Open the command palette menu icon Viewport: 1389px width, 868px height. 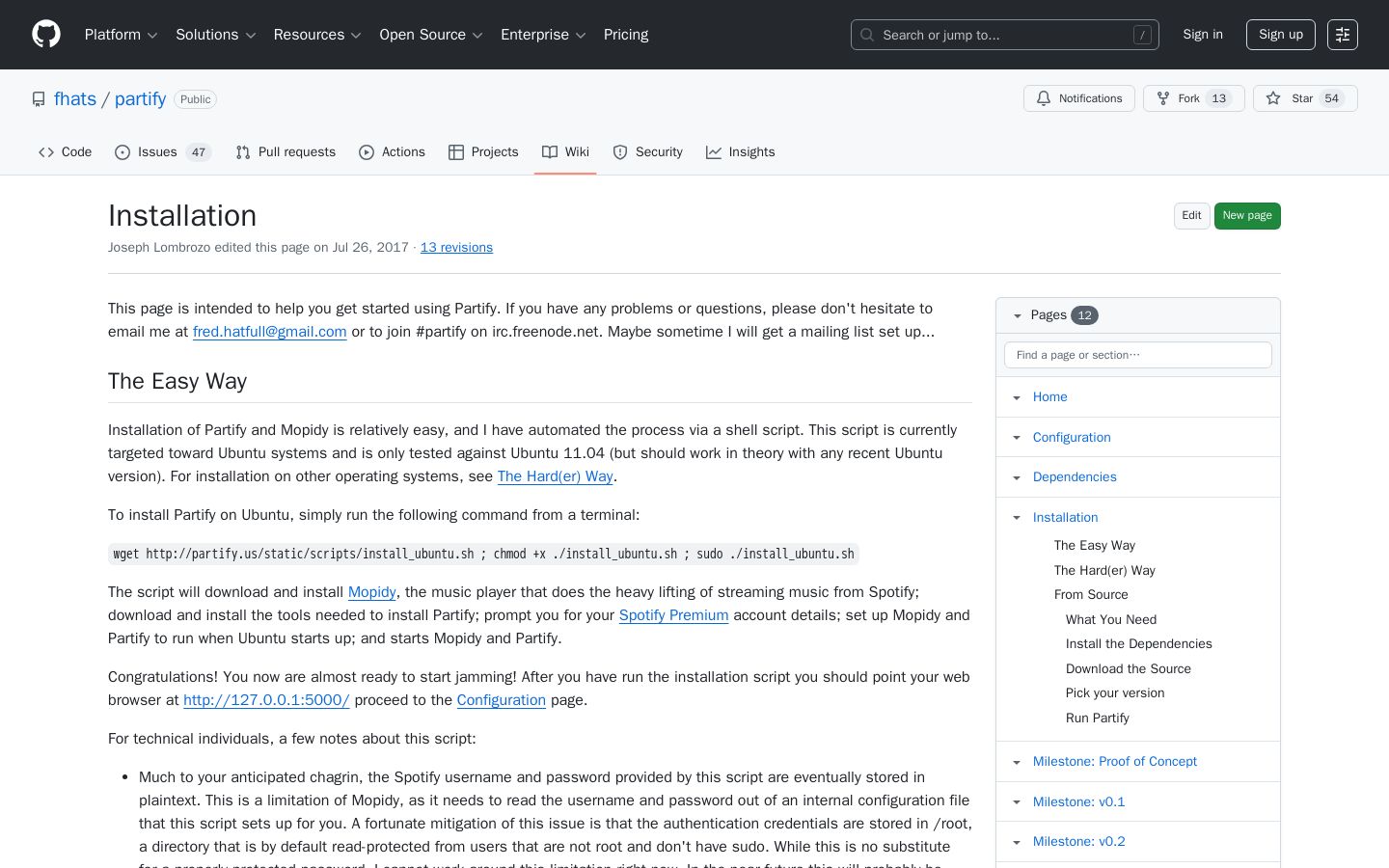tap(1343, 35)
